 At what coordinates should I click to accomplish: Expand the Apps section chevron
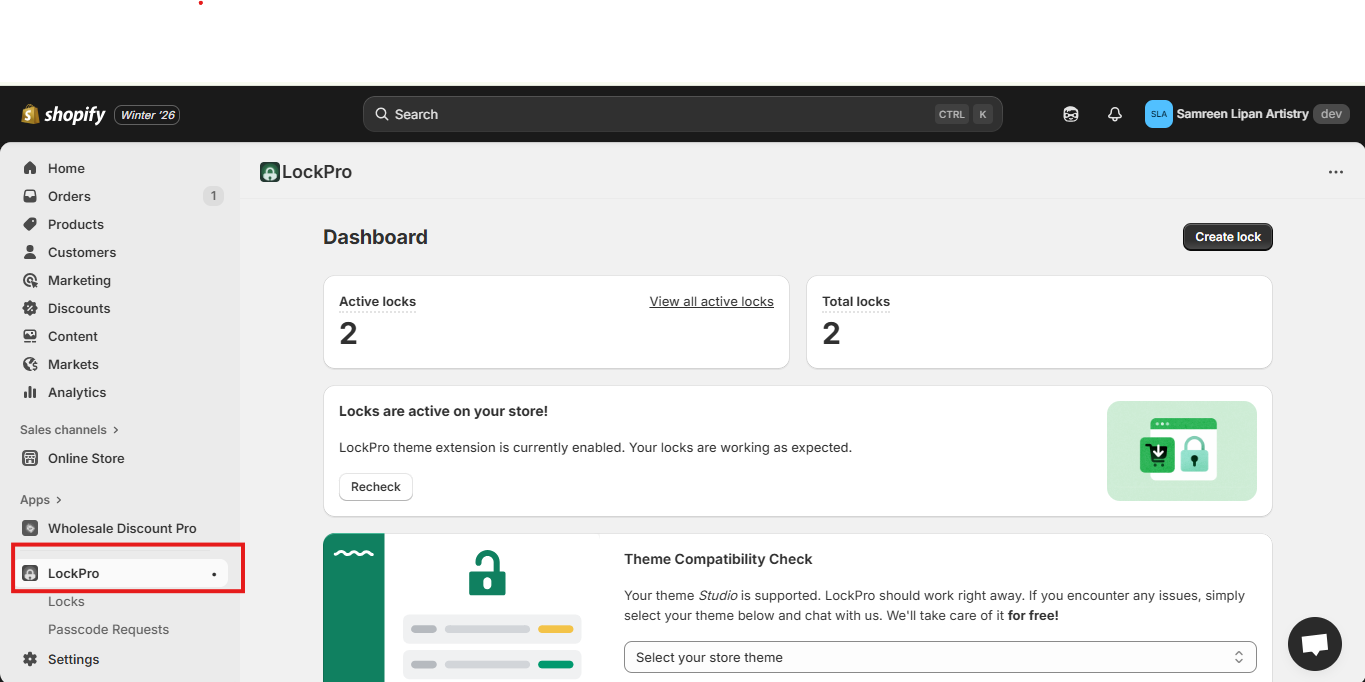pos(59,500)
